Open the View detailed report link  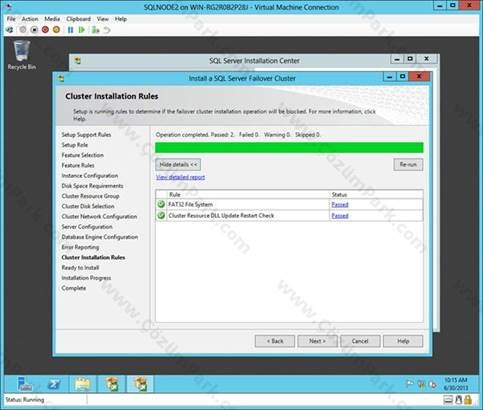point(180,177)
